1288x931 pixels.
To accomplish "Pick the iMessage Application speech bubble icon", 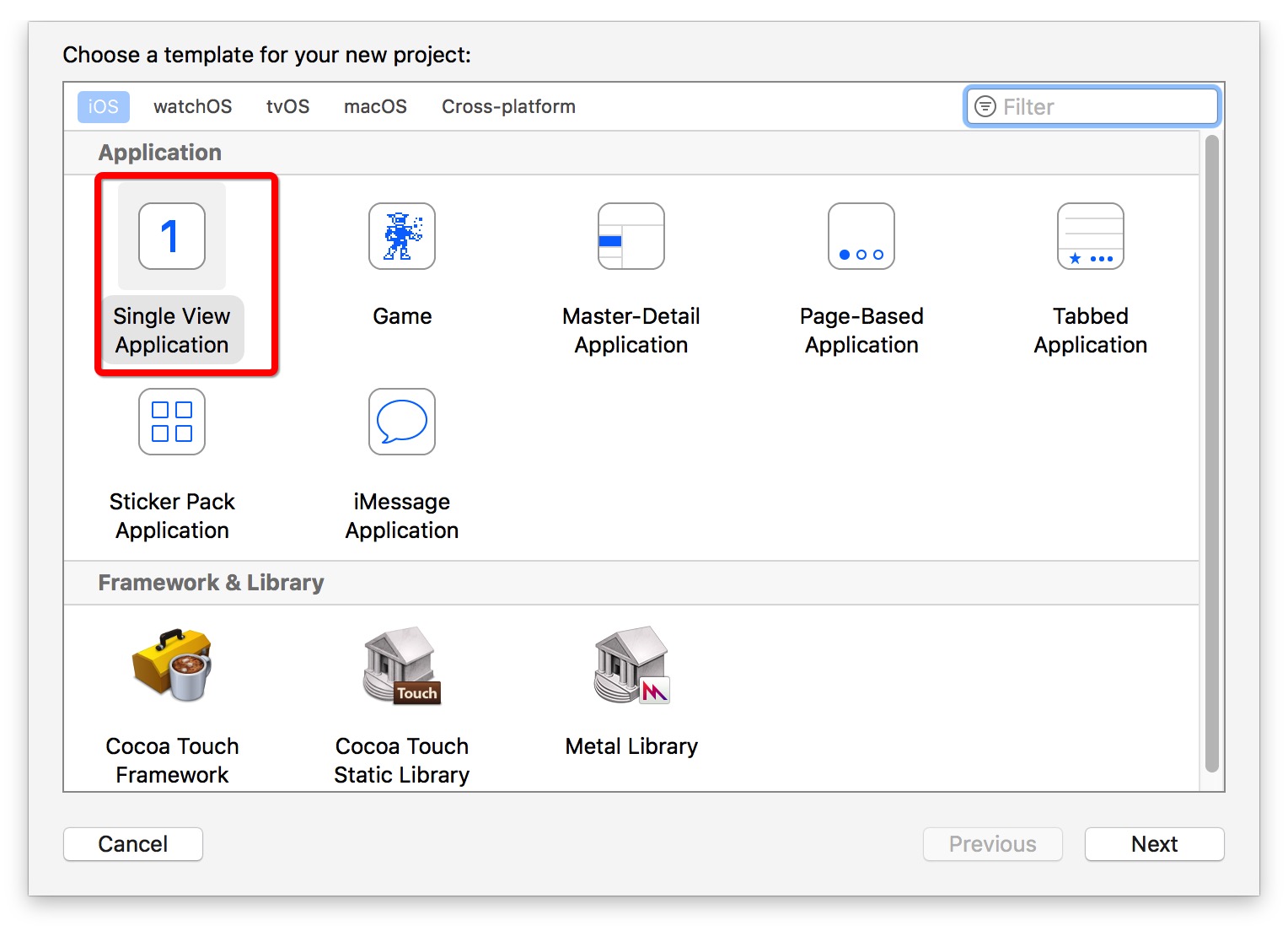I will (x=402, y=422).
